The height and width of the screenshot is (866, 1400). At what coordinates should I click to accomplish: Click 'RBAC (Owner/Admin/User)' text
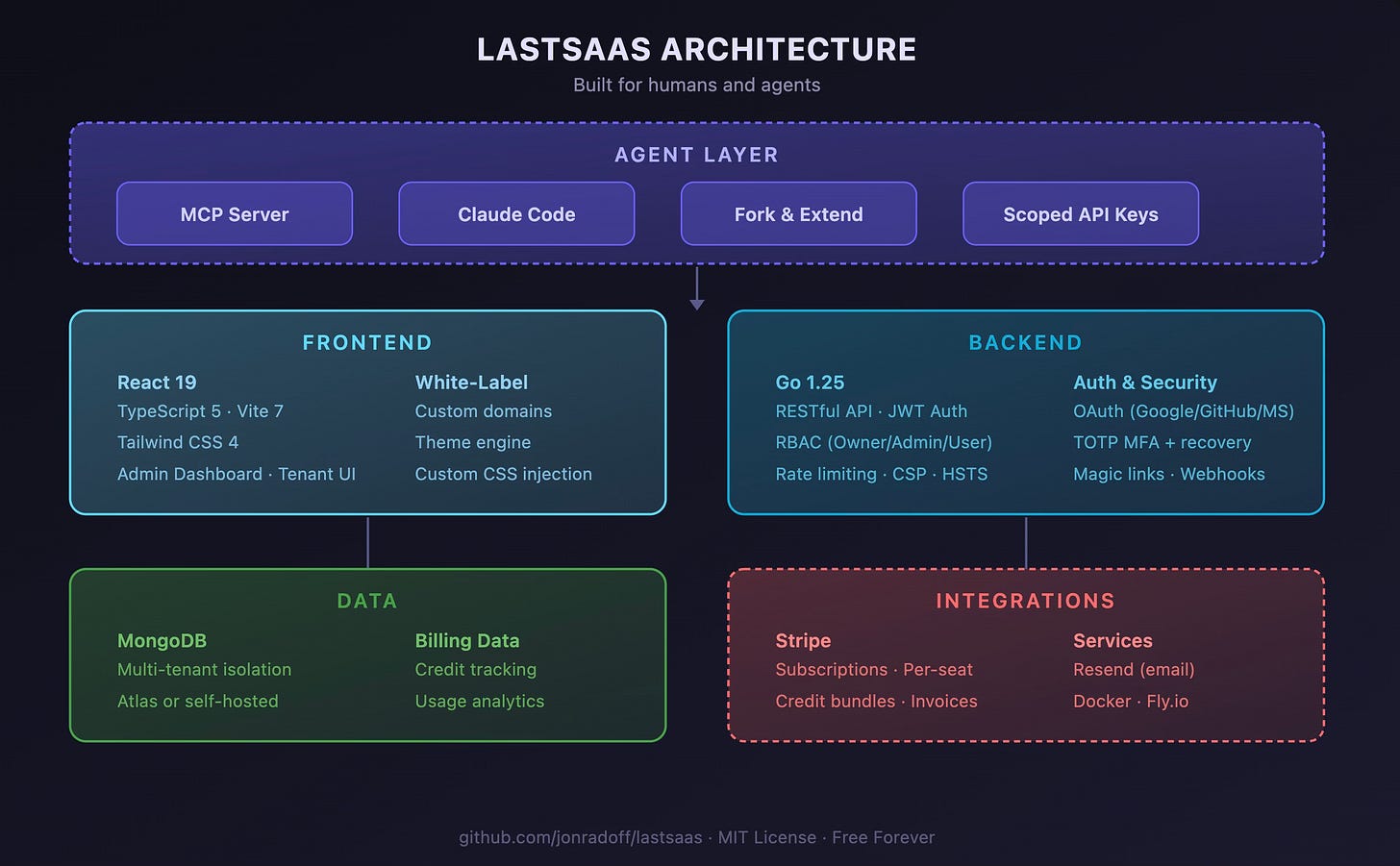(884, 442)
